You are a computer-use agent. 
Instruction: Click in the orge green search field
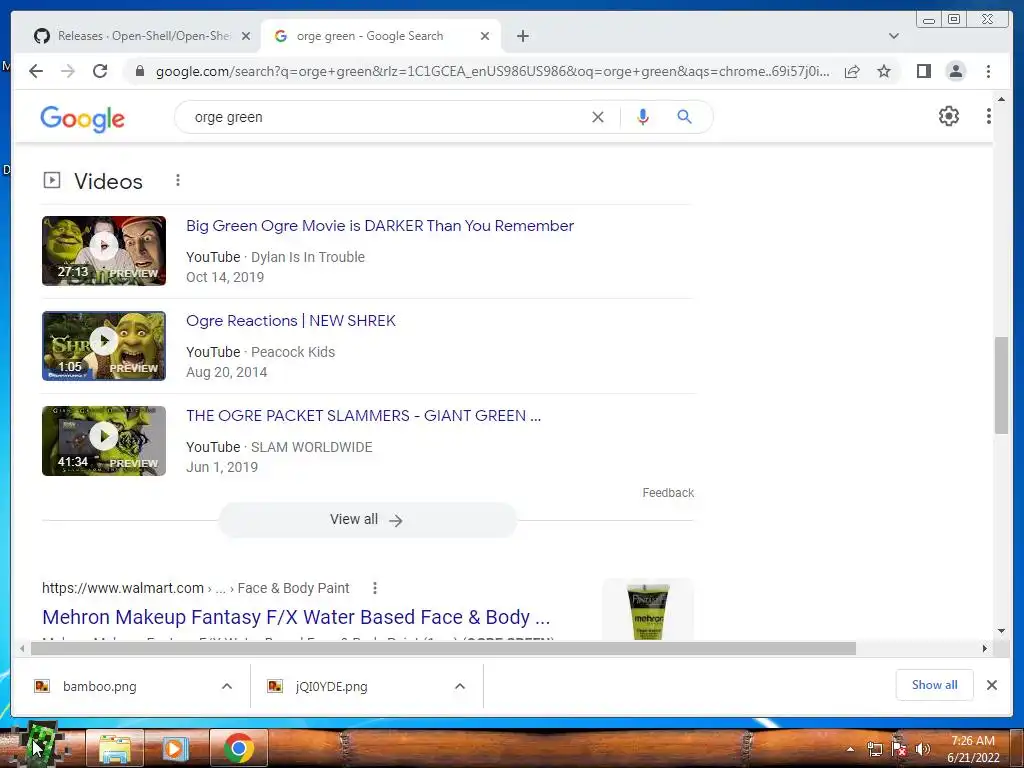[x=385, y=117]
